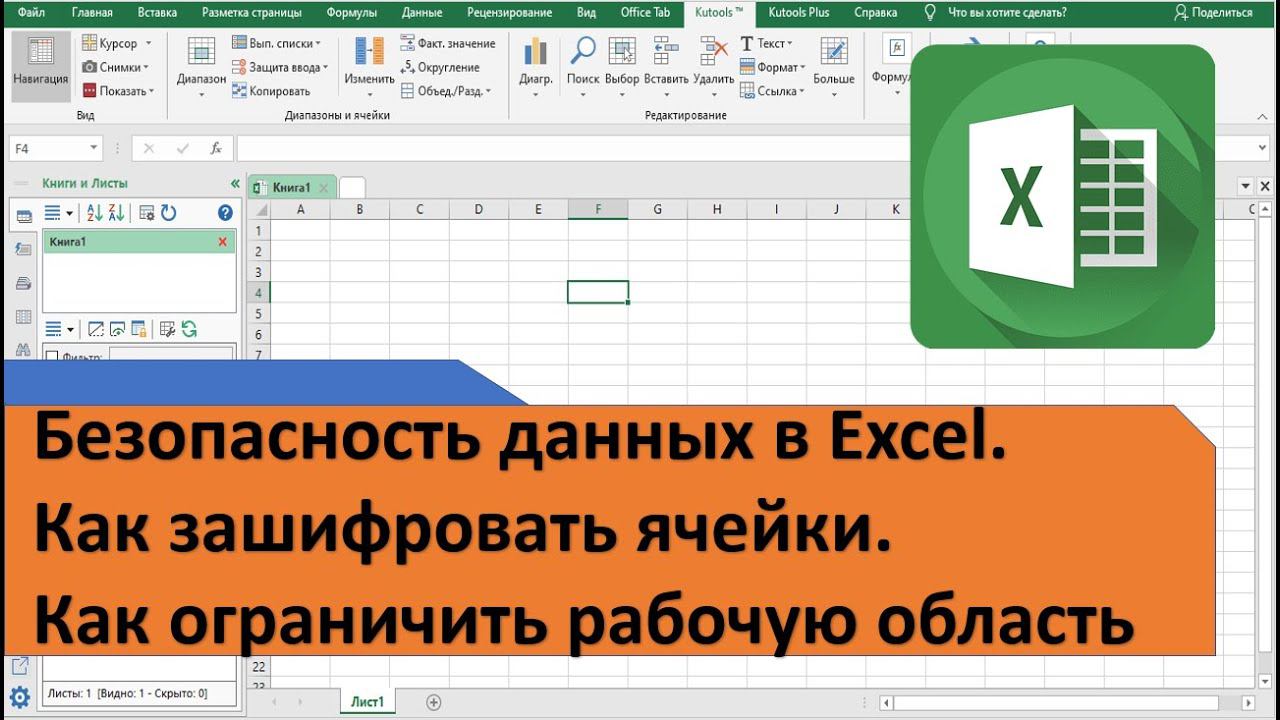Open the Выбор select tools
Viewport: 1280px width, 720px height.
coord(622,66)
